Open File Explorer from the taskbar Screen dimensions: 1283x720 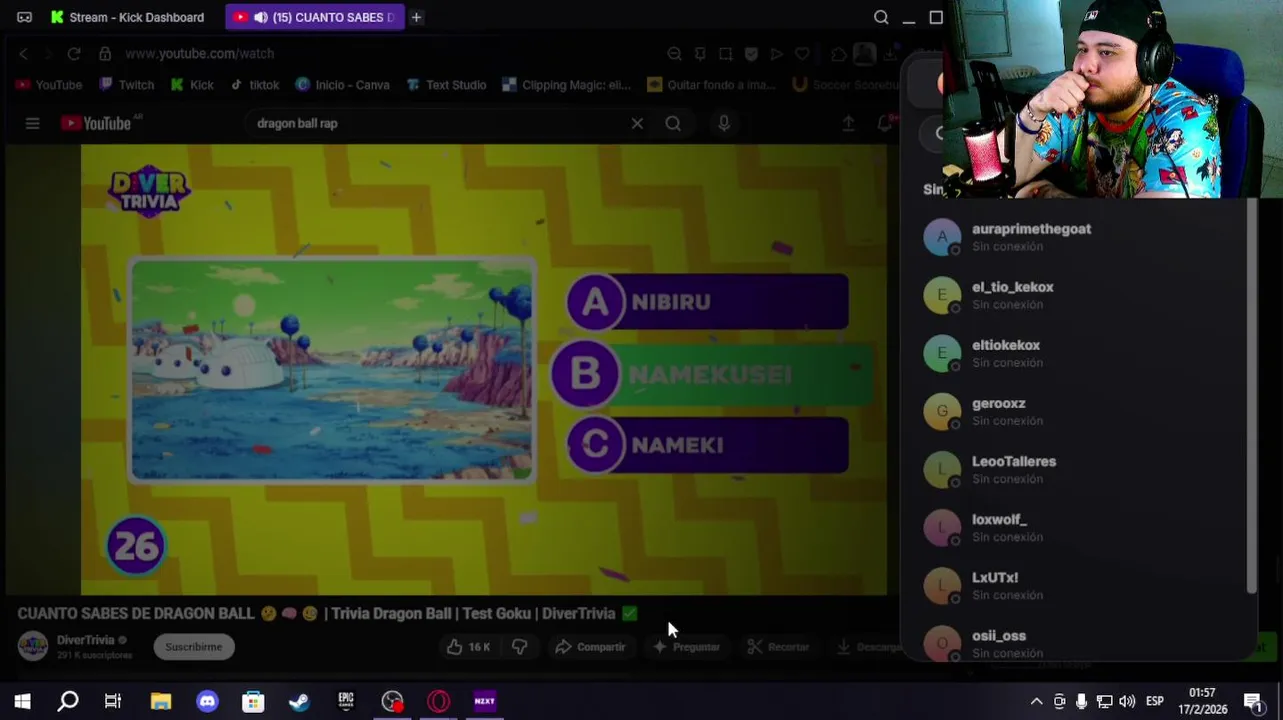(160, 701)
